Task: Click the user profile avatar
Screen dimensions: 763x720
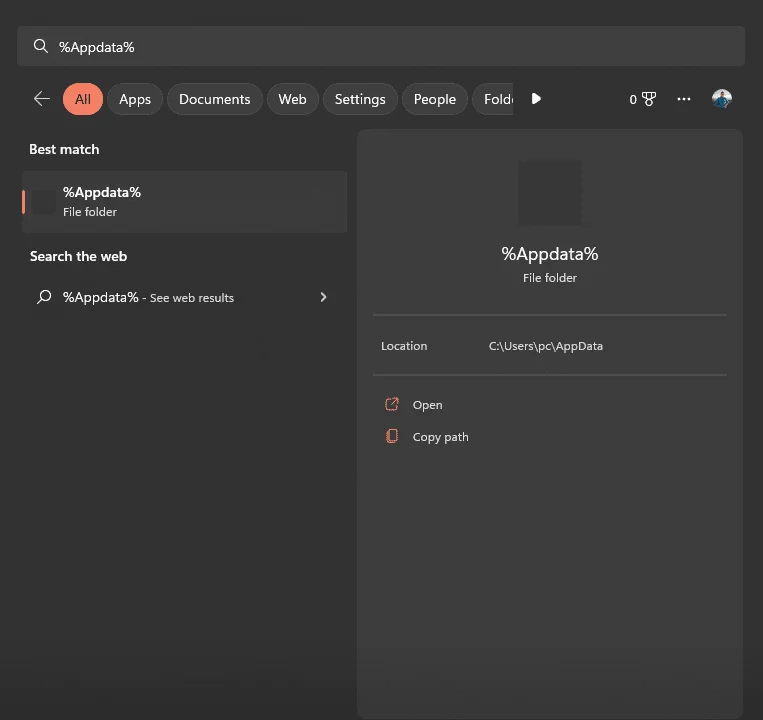Action: [722, 99]
